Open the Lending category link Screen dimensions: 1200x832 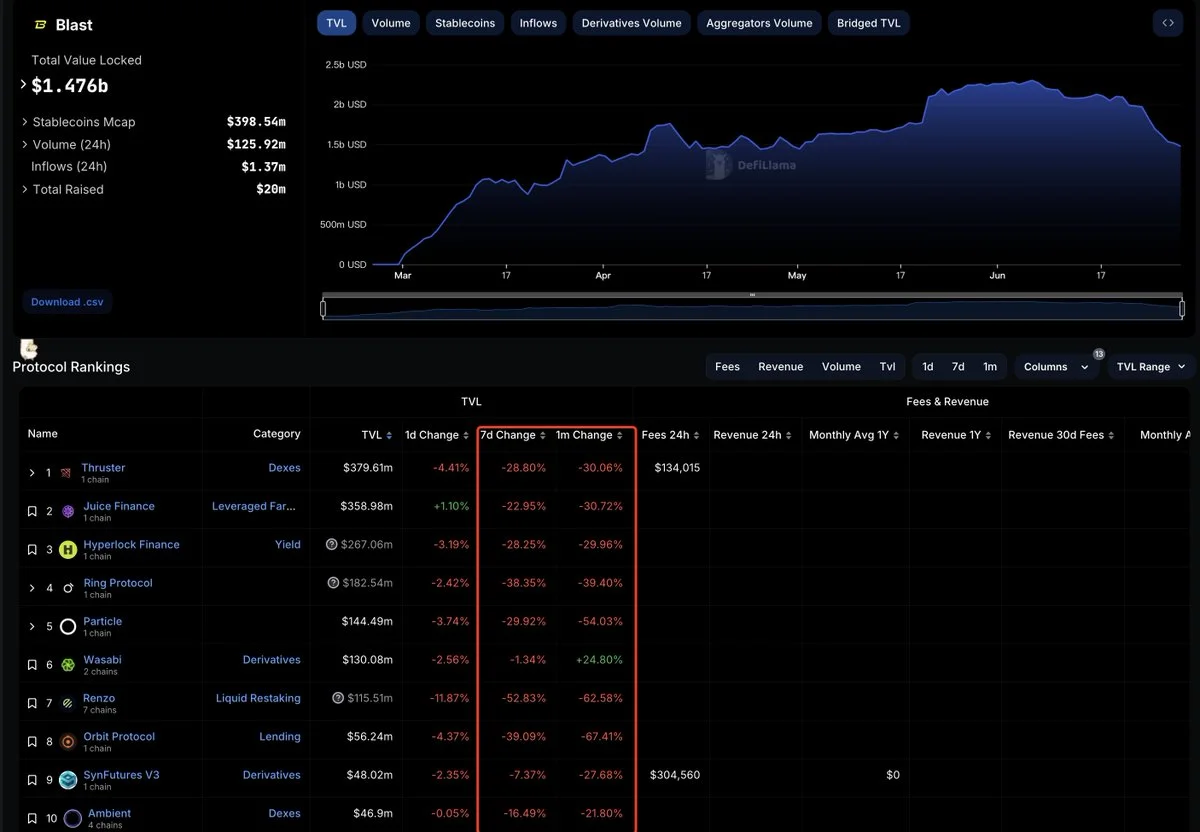click(x=280, y=736)
